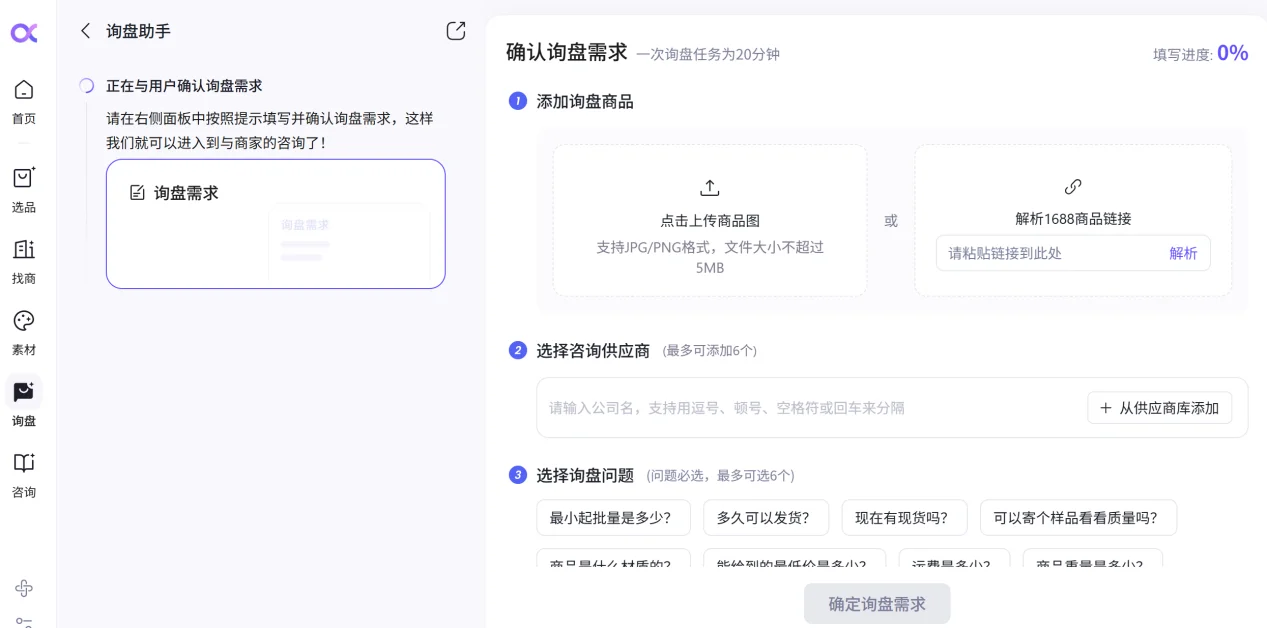Click the upload arrow icon for product image
The image size is (1267, 628).
tap(710, 188)
